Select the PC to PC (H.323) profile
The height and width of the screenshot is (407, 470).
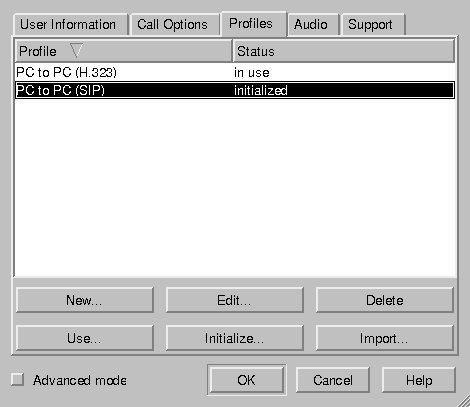coord(235,72)
